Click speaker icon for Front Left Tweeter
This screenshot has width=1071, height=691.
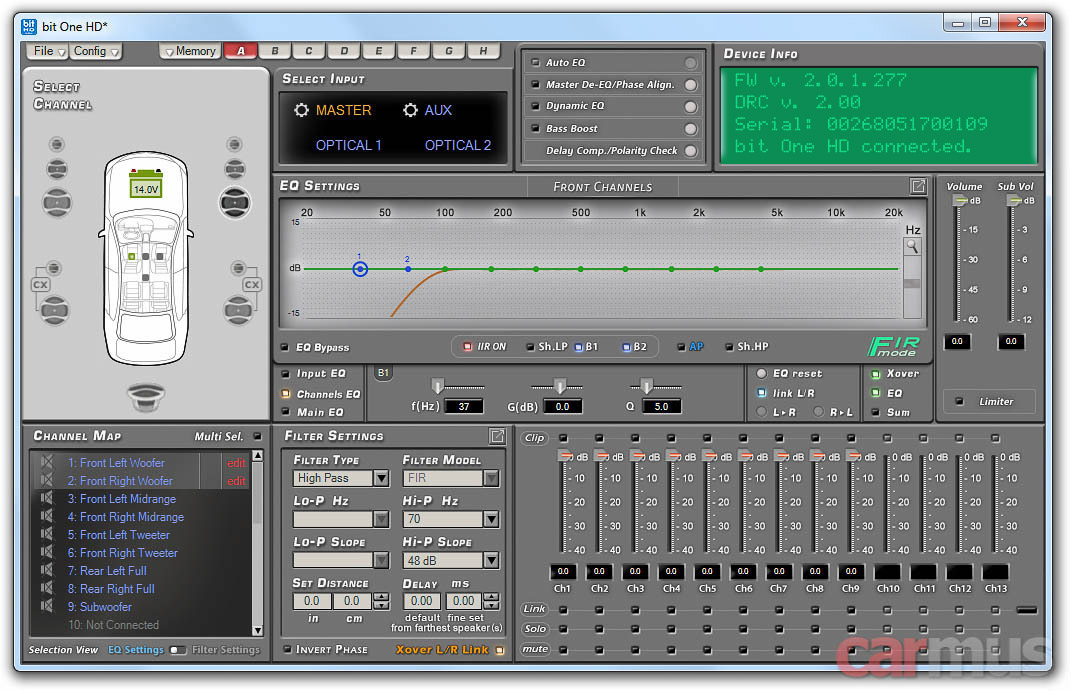46,534
